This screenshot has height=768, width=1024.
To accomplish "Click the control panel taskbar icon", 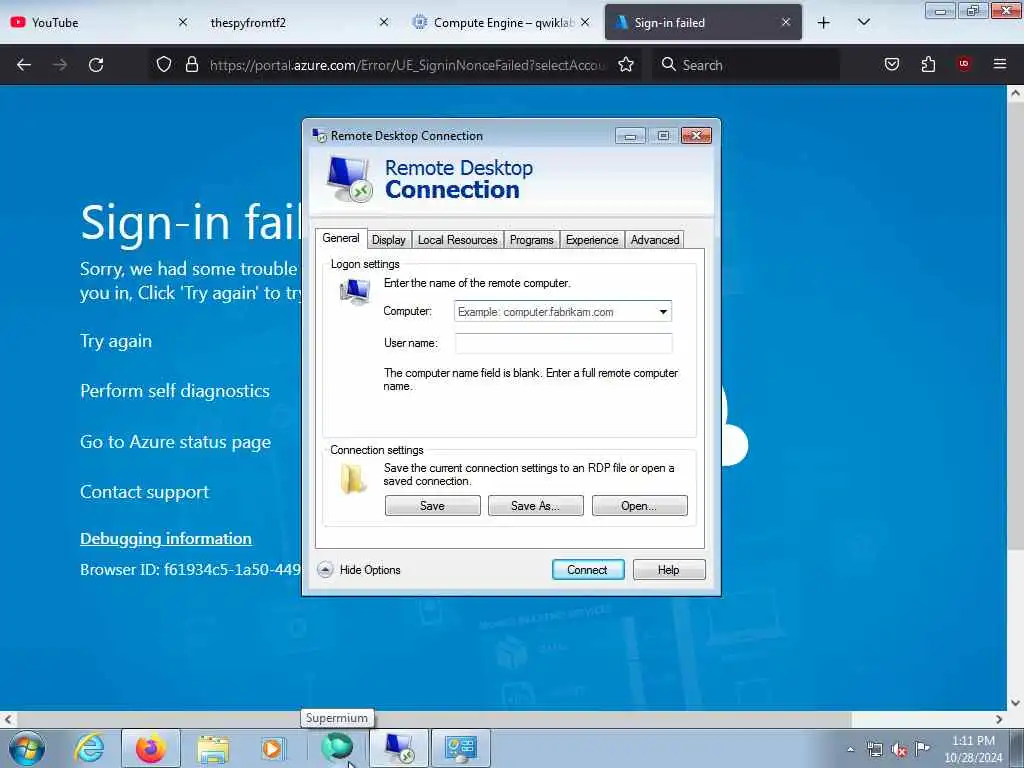I will click(x=460, y=748).
